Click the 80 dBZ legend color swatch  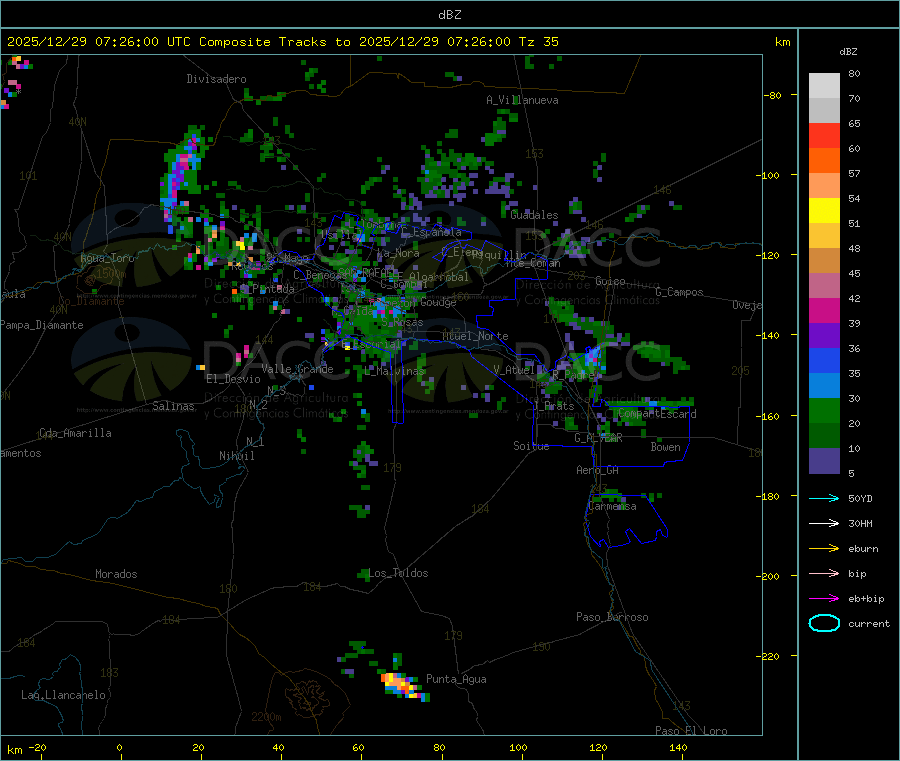[x=824, y=86]
